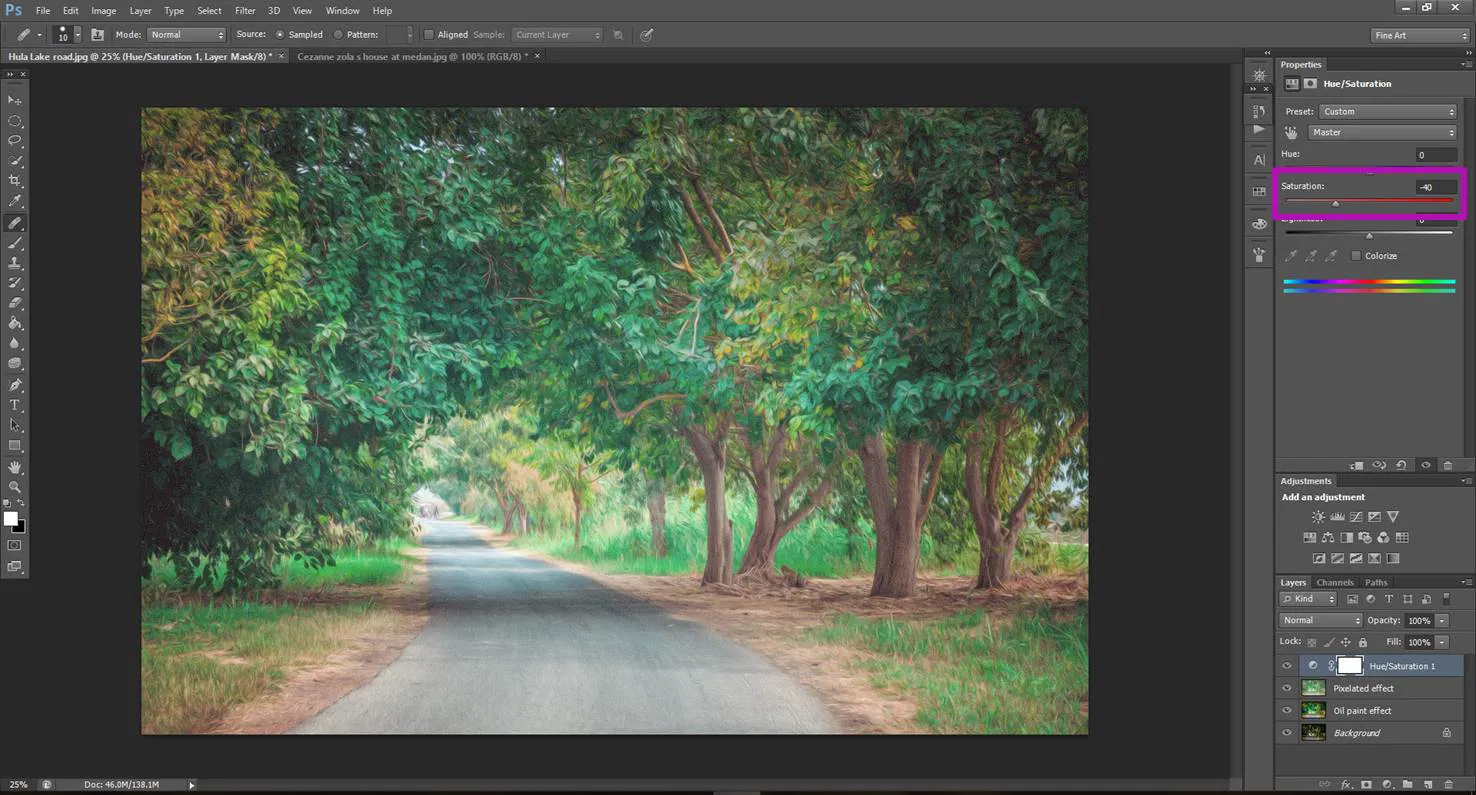Click the delete layer trash icon

tap(1448, 785)
